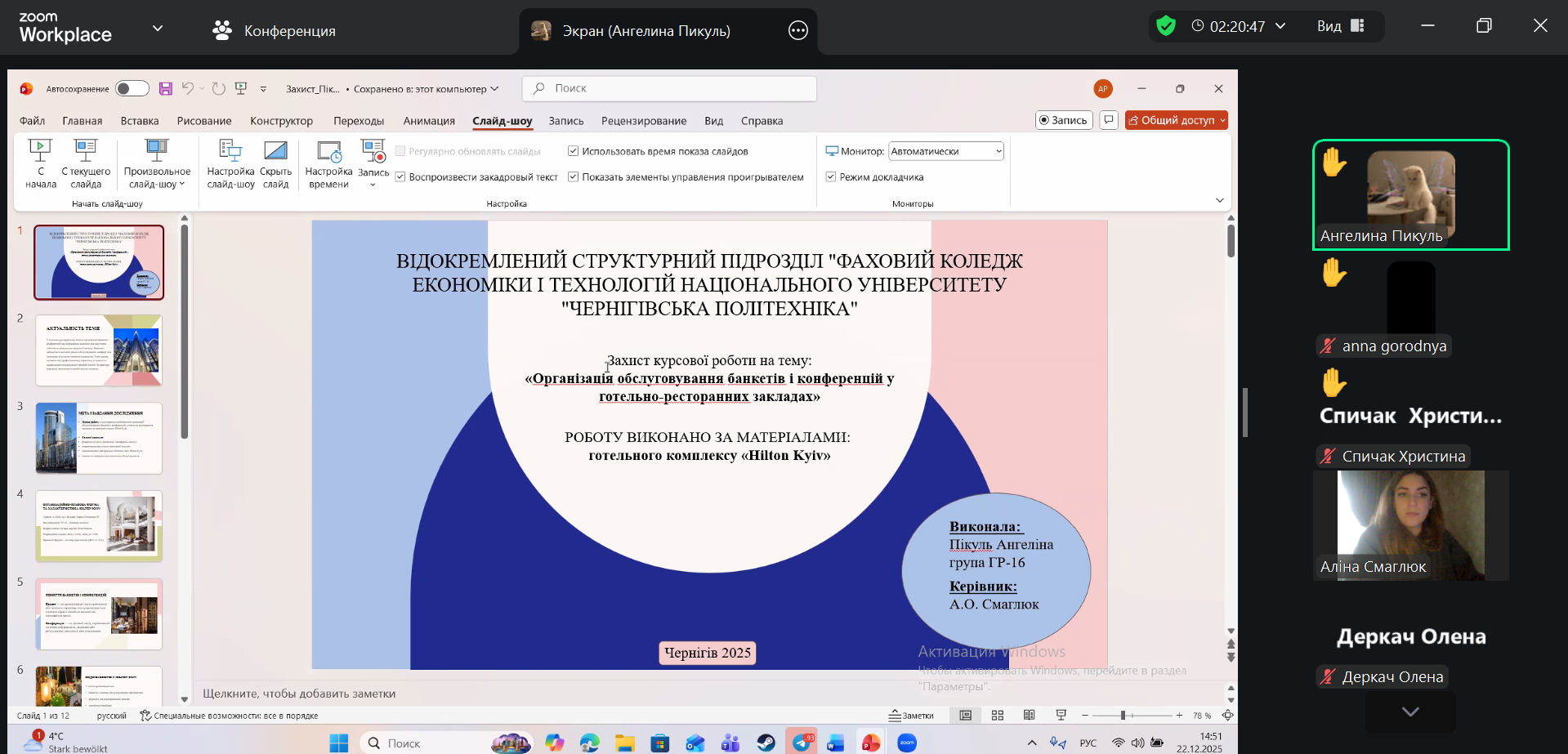Click Скрыть слайд icon
This screenshot has height=754, width=1568.
tap(275, 151)
